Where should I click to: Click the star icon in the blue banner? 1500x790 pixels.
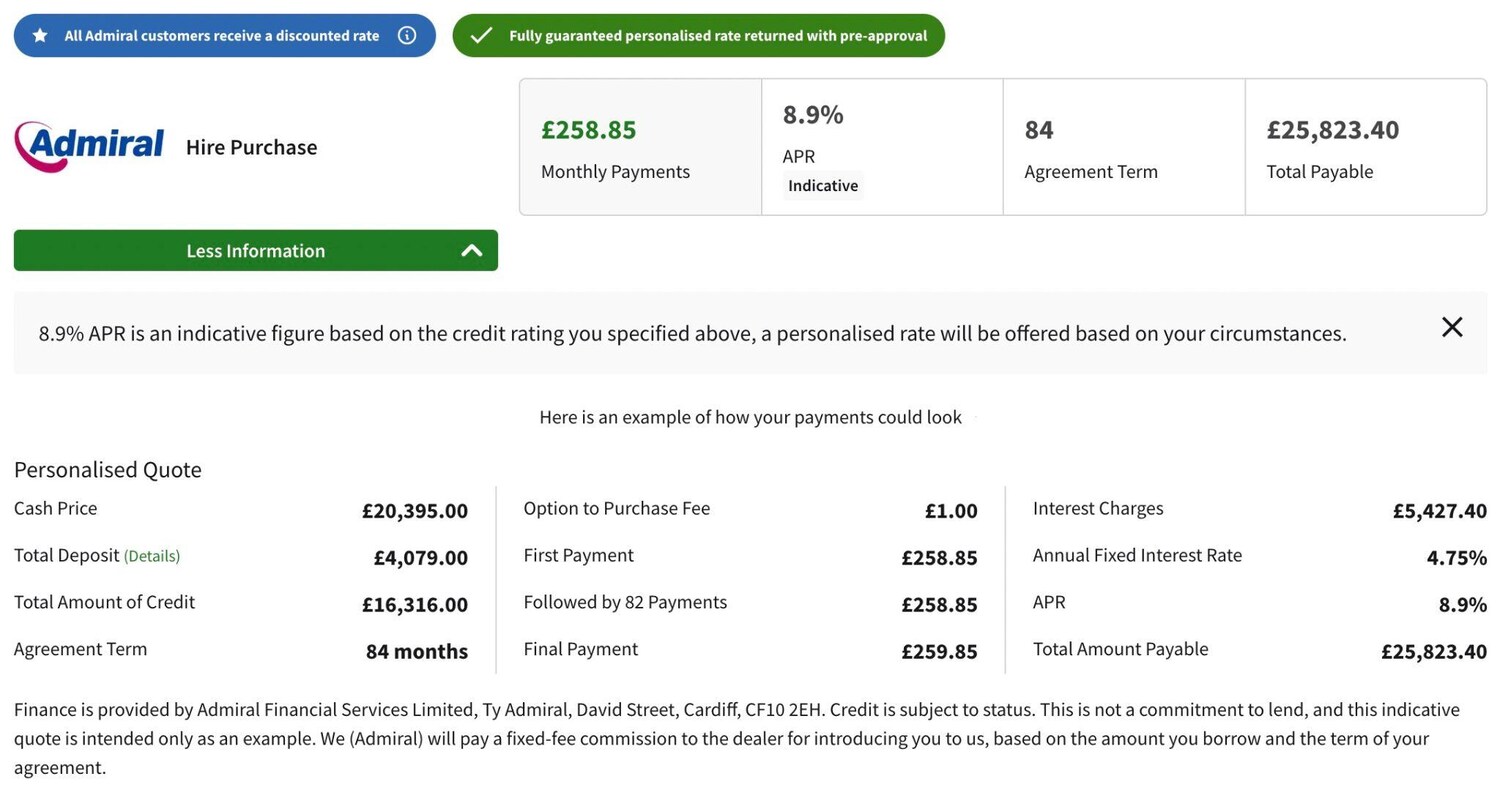[40, 36]
